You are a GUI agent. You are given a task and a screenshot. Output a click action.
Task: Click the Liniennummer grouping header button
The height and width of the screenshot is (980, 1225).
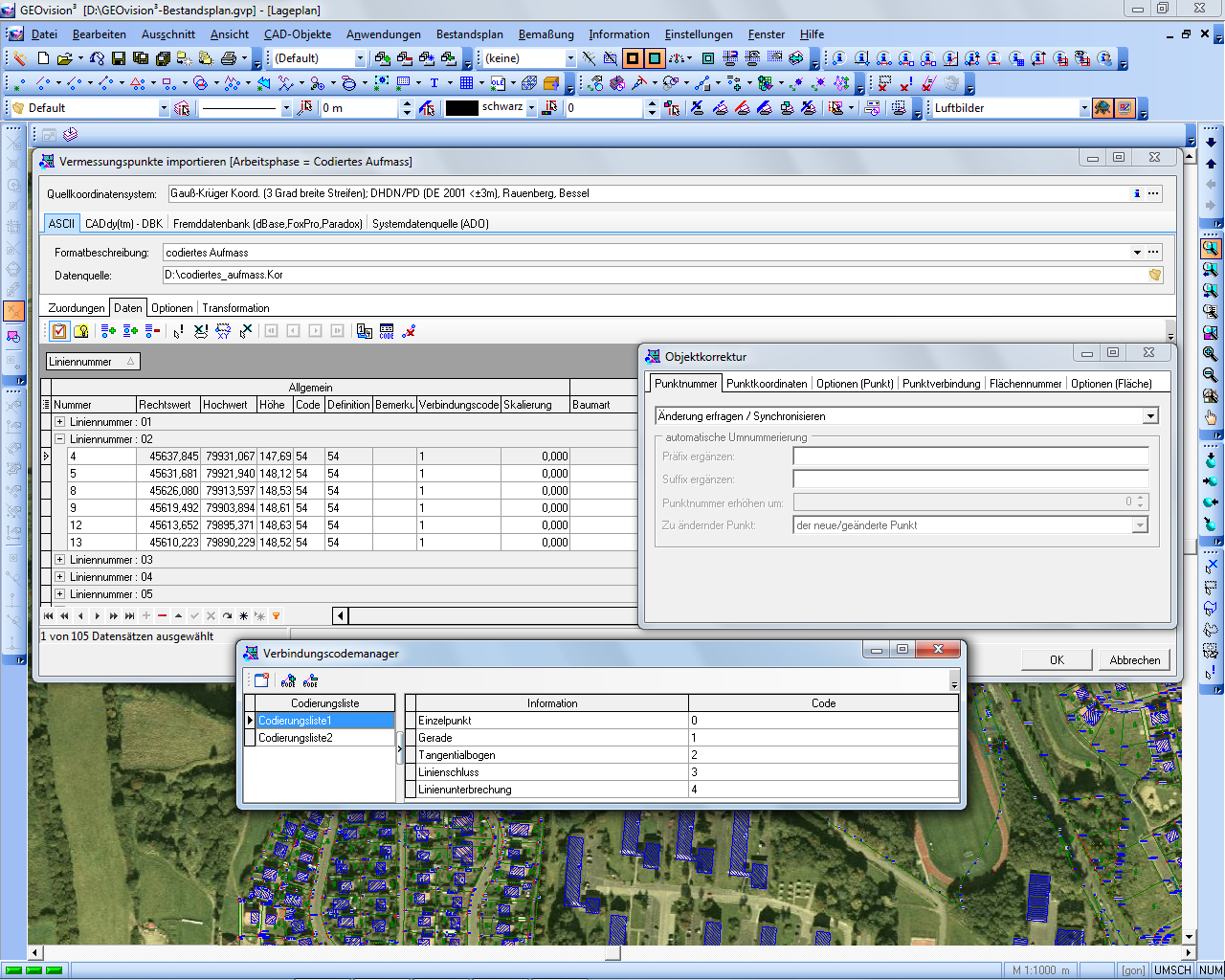pyautogui.click(x=94, y=362)
